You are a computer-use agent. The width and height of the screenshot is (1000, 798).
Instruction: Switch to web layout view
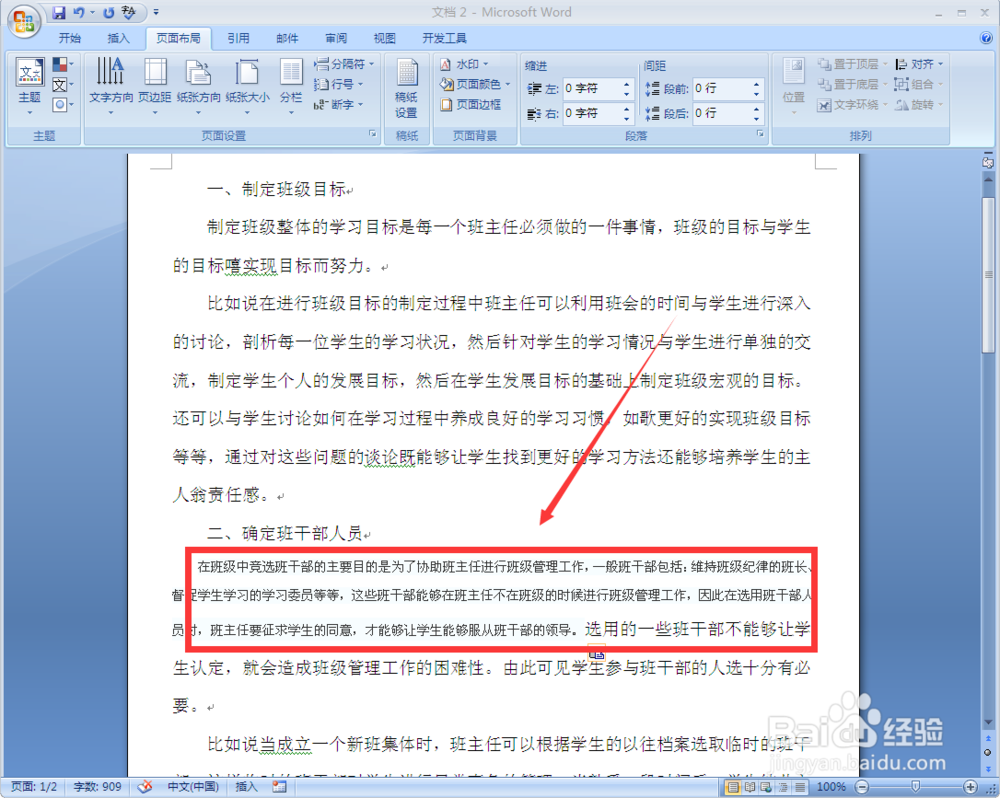[x=766, y=787]
